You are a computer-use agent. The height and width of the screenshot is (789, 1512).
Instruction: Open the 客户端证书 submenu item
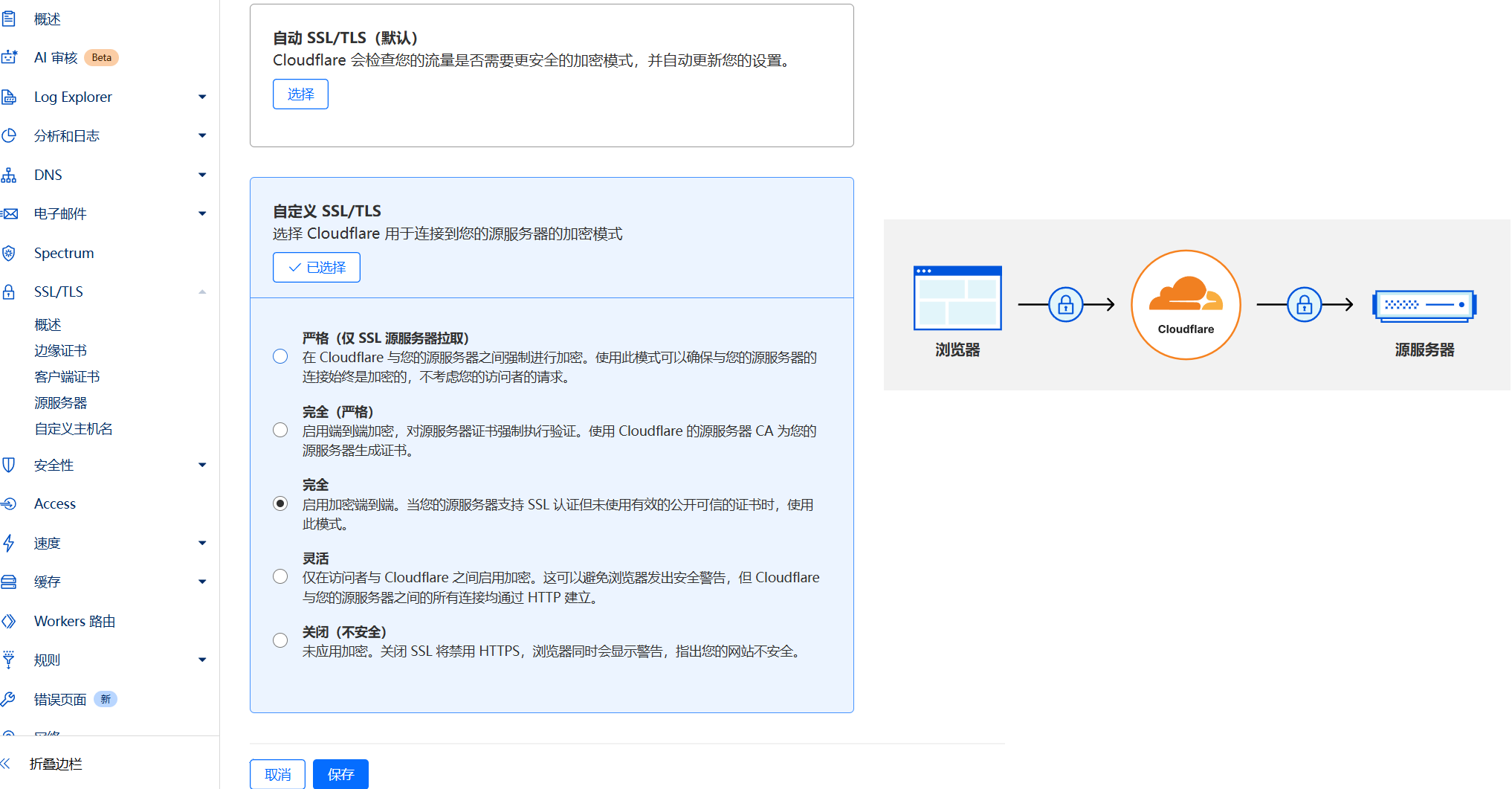[x=67, y=377]
